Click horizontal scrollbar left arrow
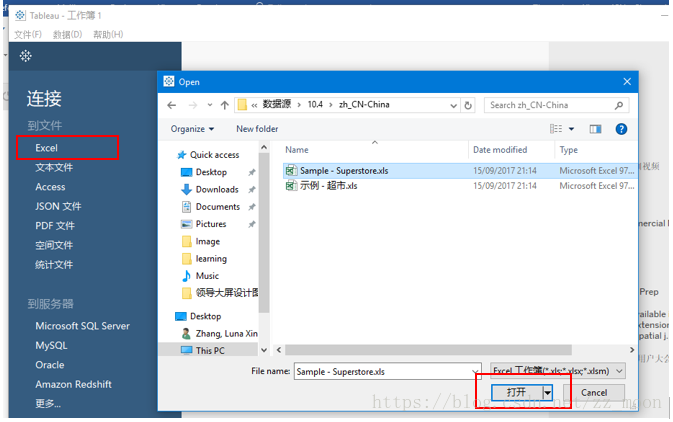673x422 pixels. (279, 350)
